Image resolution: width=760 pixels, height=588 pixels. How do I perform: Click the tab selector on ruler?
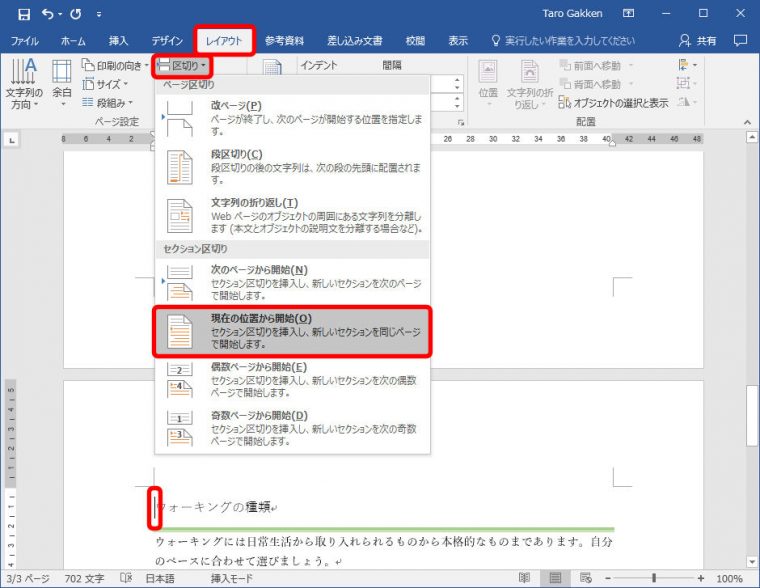(x=12, y=140)
